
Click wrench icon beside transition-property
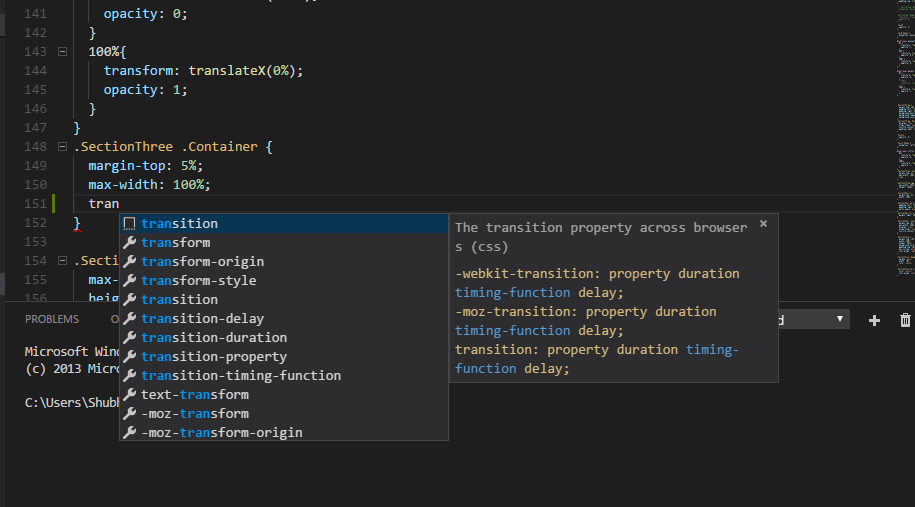point(130,356)
